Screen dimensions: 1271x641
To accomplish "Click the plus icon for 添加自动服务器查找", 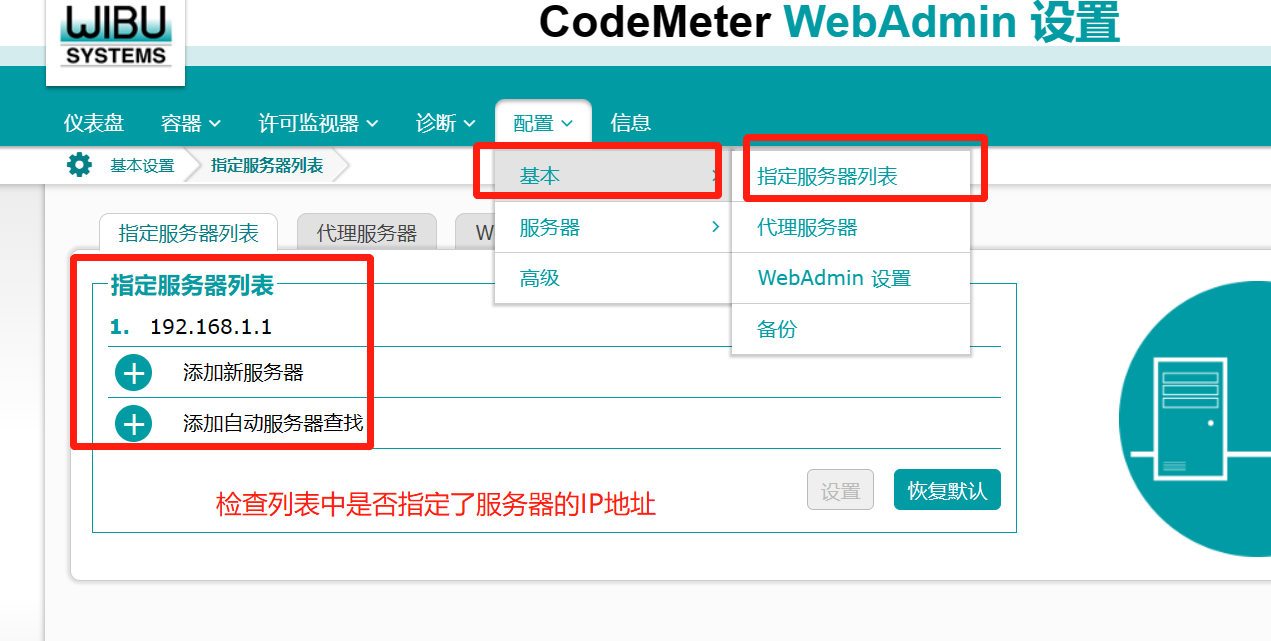I will click(x=133, y=423).
